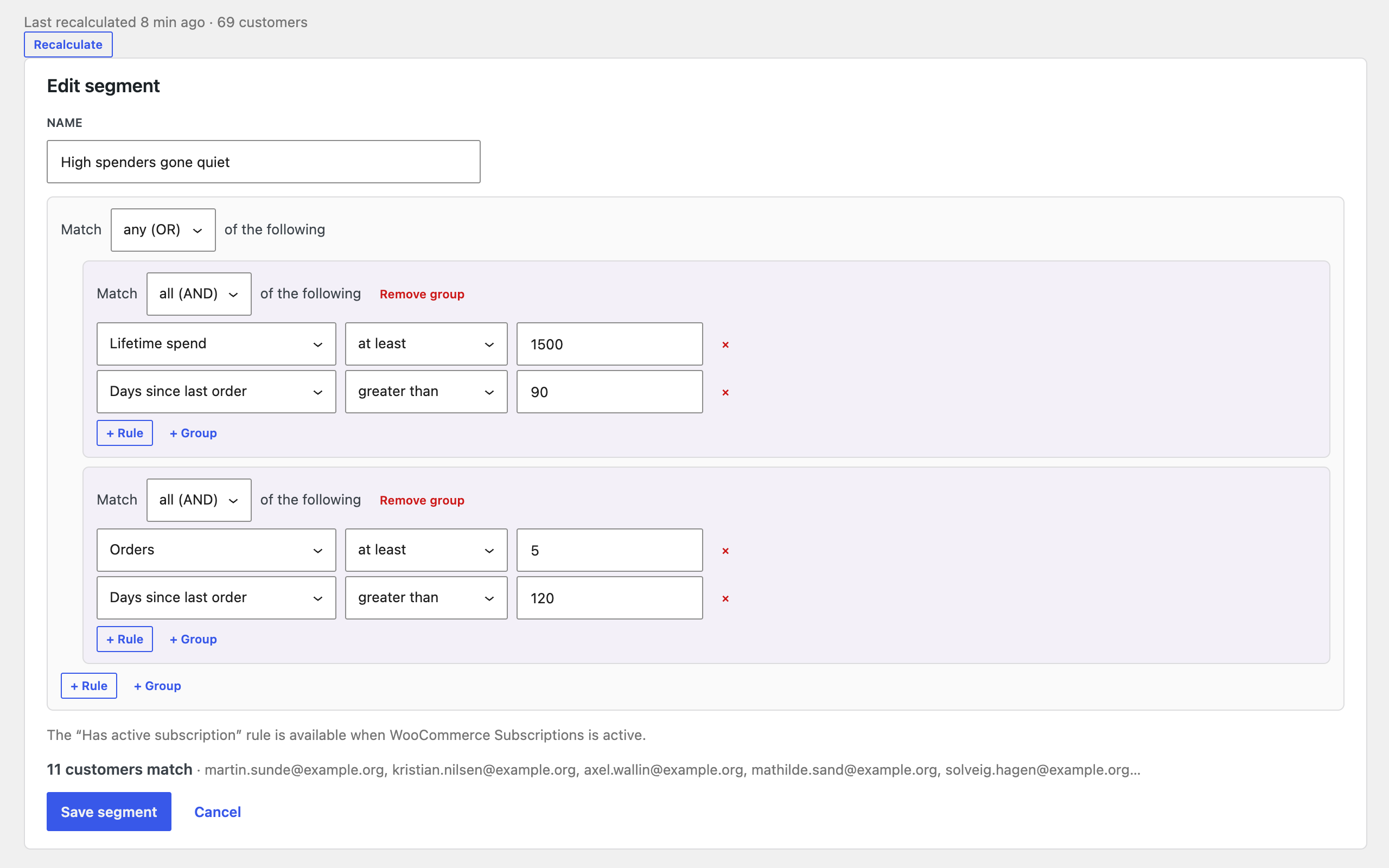
Task: Click the "11 customers match" text
Action: click(x=119, y=769)
